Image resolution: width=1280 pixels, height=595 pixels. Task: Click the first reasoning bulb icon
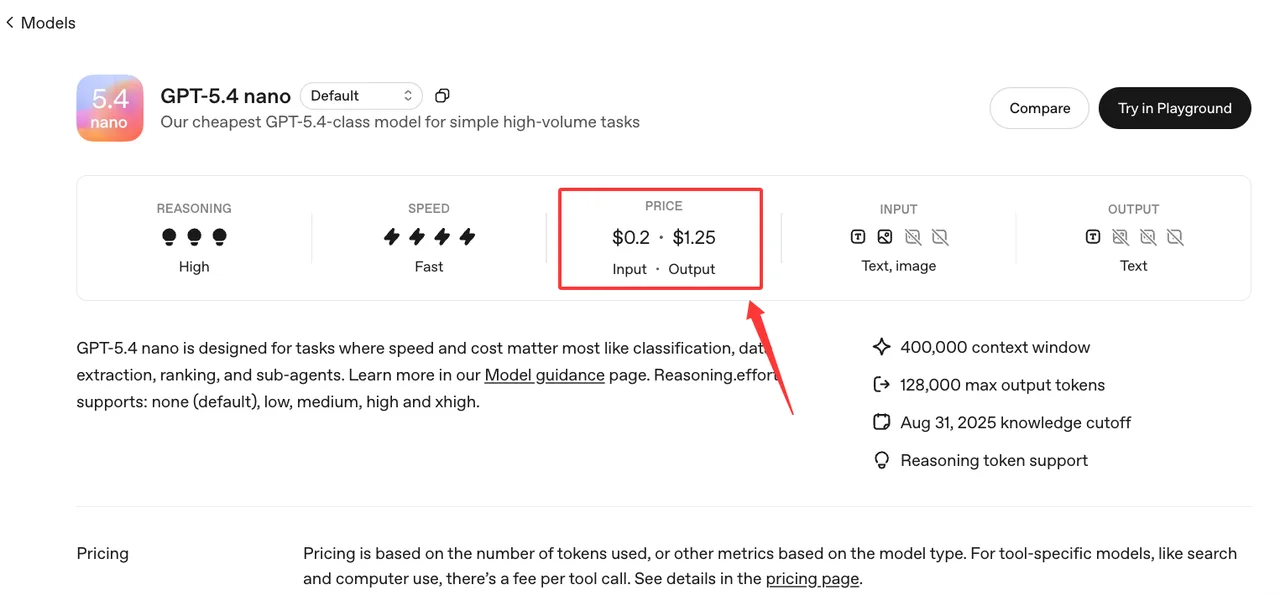[x=169, y=237]
